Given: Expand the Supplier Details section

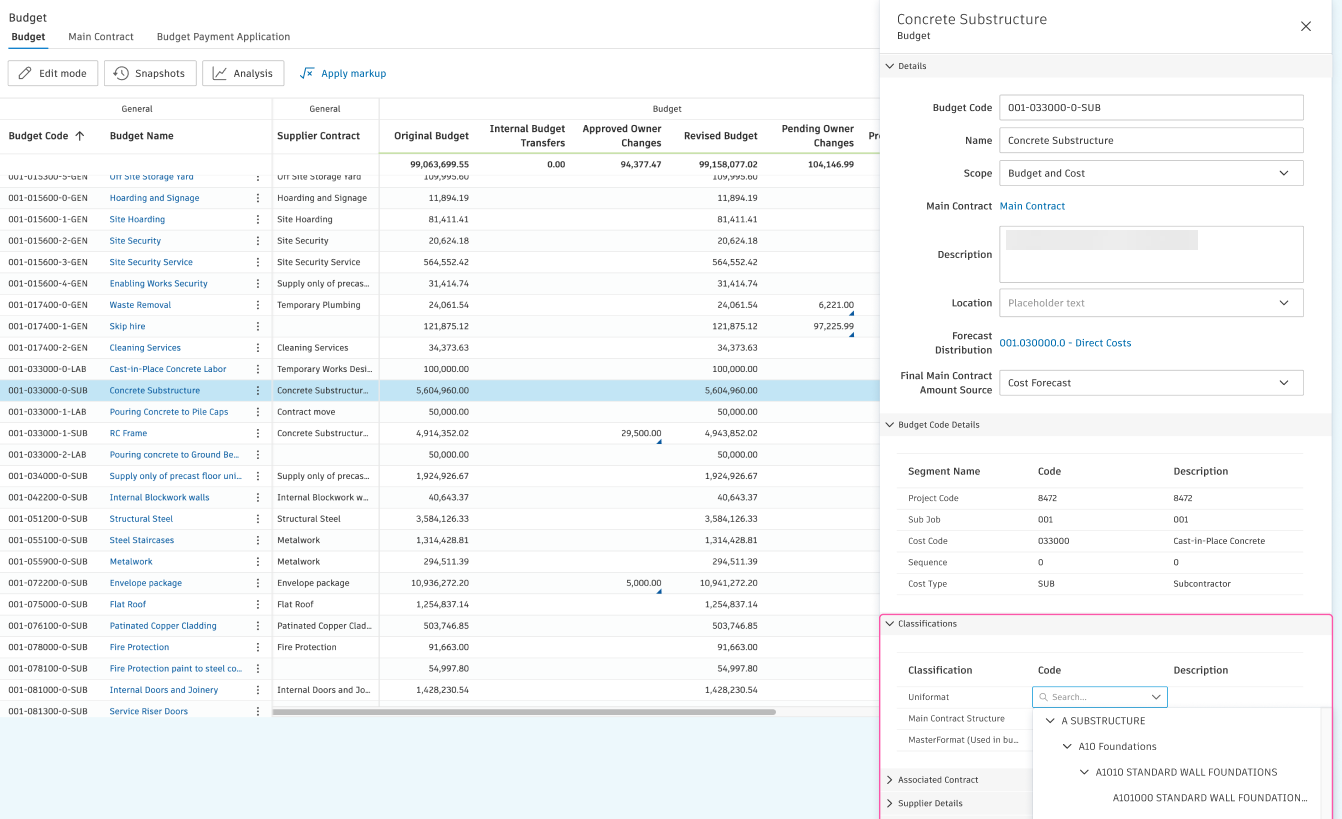Looking at the screenshot, I should pyautogui.click(x=890, y=804).
